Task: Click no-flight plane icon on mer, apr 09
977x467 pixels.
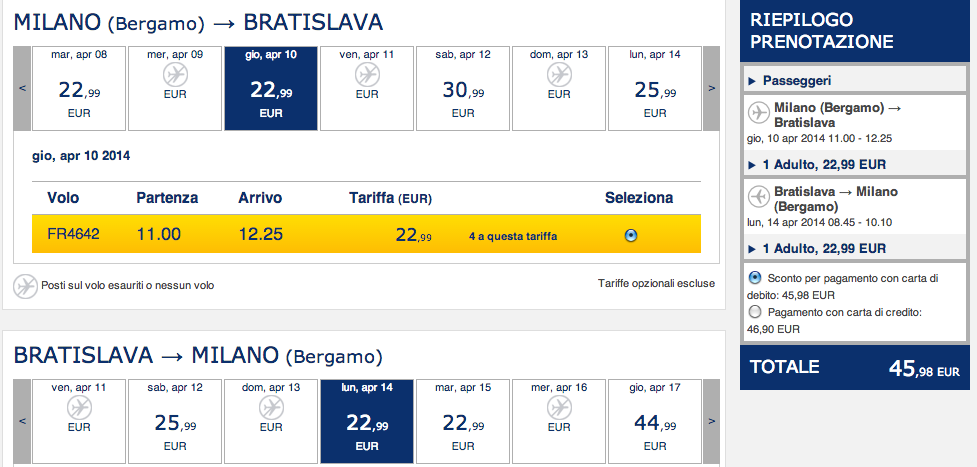Action: click(175, 75)
